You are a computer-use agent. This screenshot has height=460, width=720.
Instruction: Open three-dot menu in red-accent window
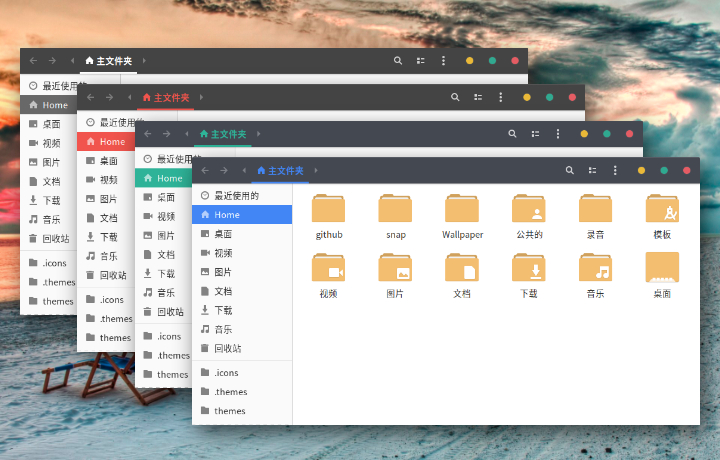(501, 97)
